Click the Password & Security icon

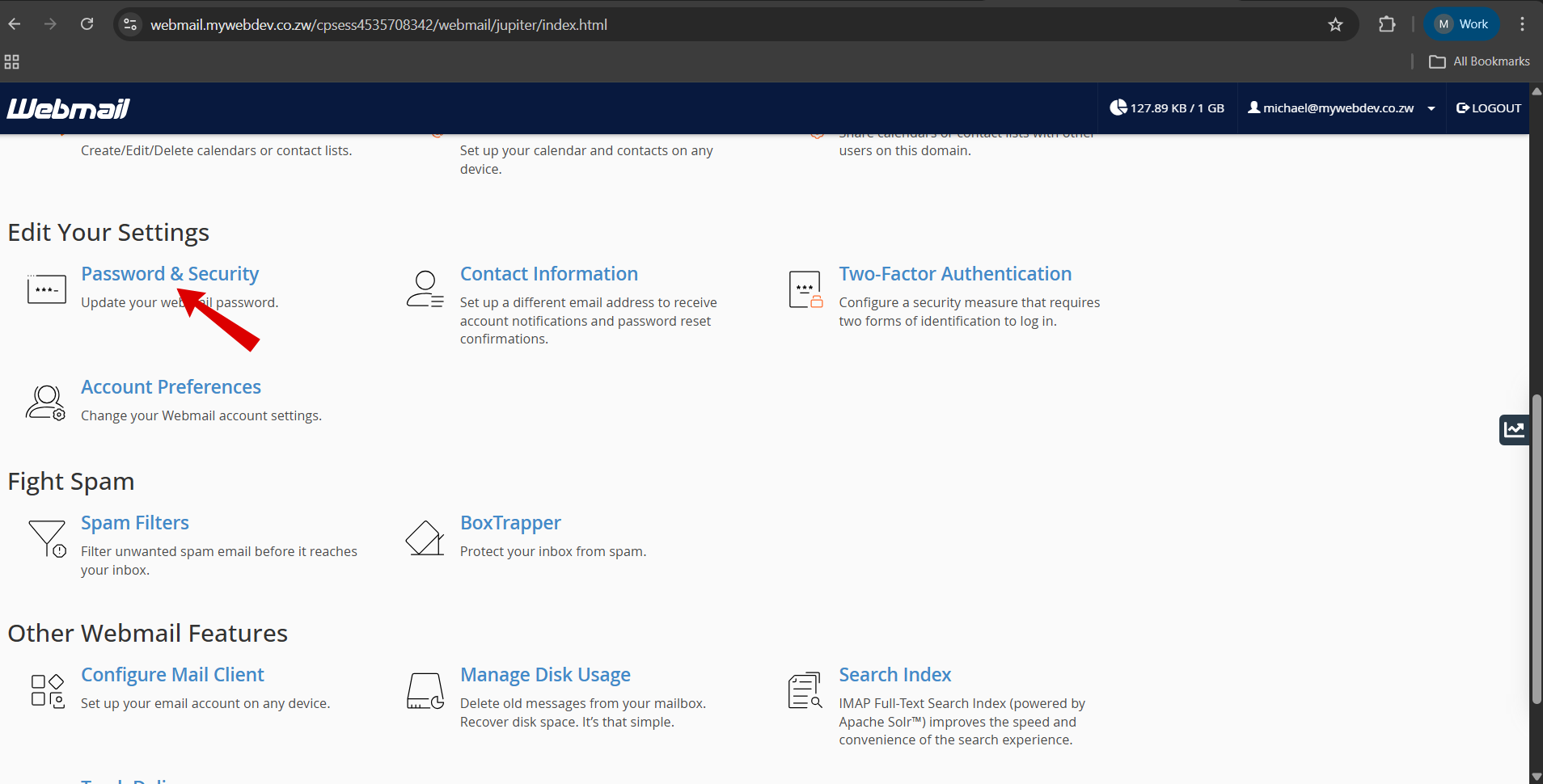tap(46, 289)
